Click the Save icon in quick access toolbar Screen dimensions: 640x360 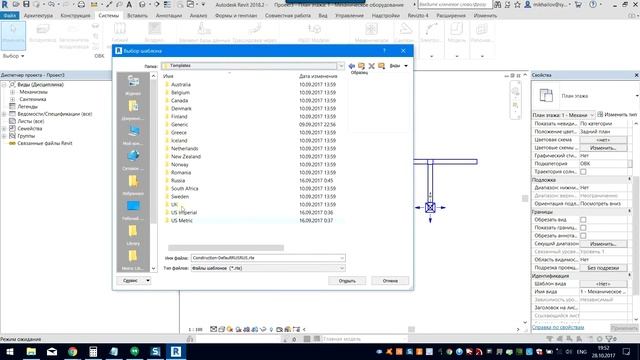(26, 4)
